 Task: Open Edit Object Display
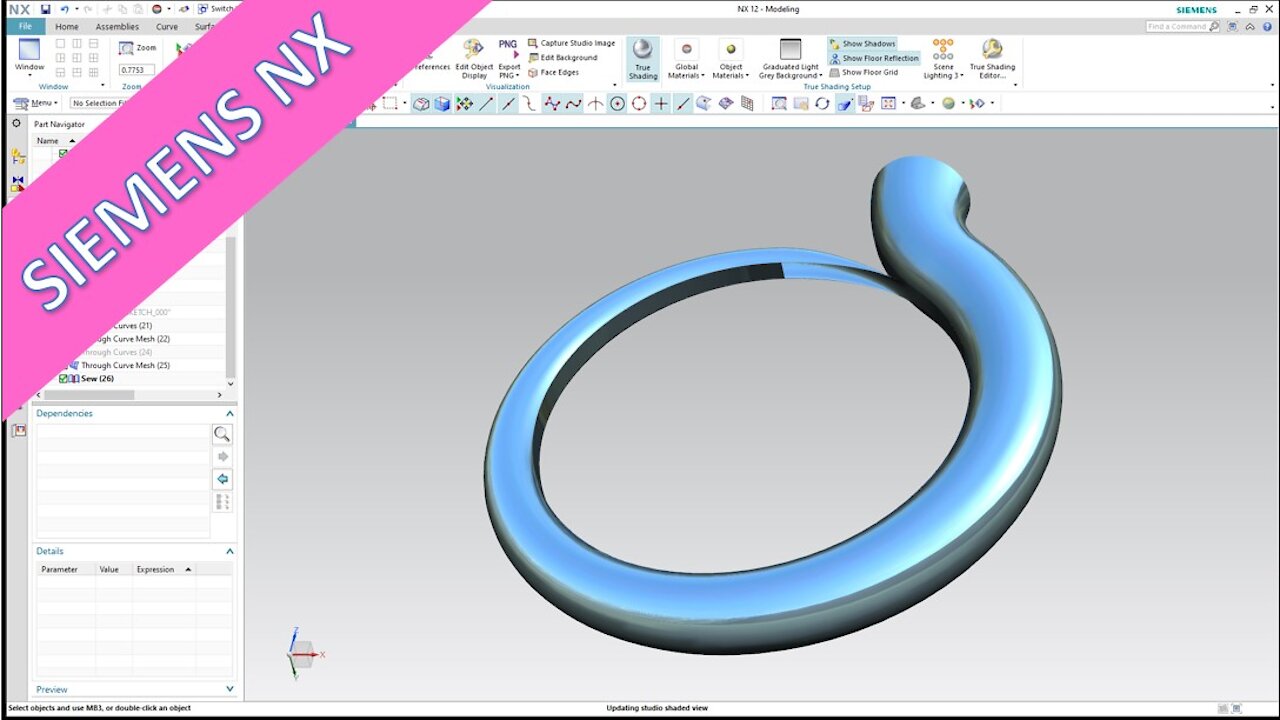pos(474,59)
